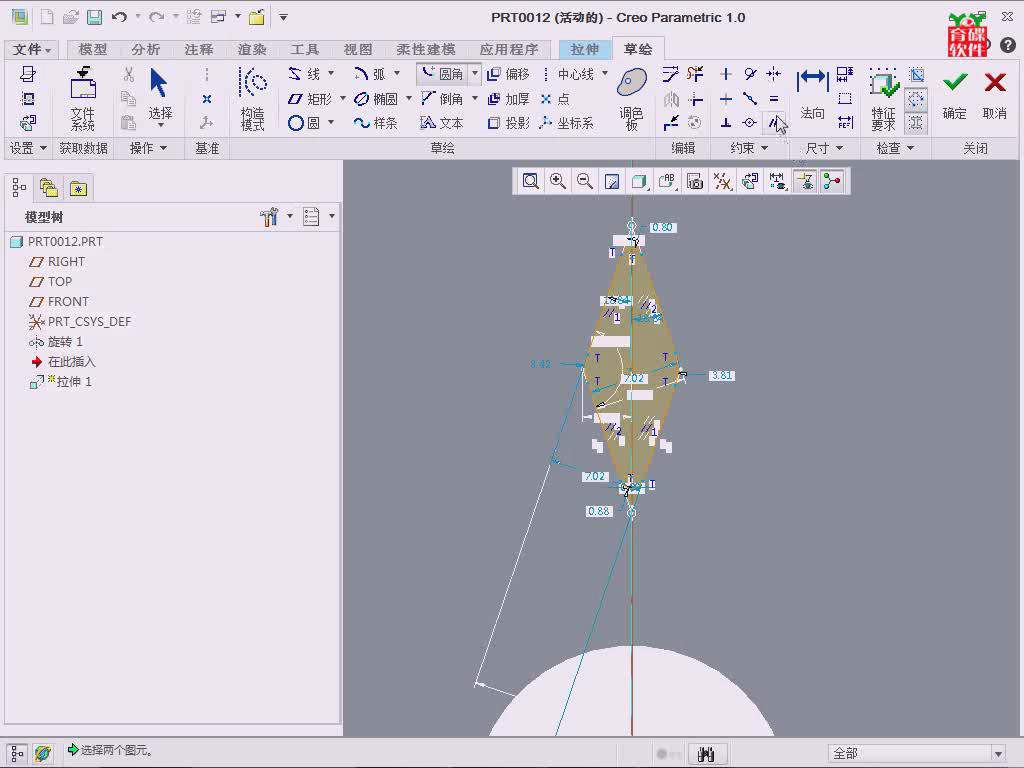Image resolution: width=1024 pixels, height=768 pixels.
Task: Open the File (文件) menu
Action: coord(31,50)
